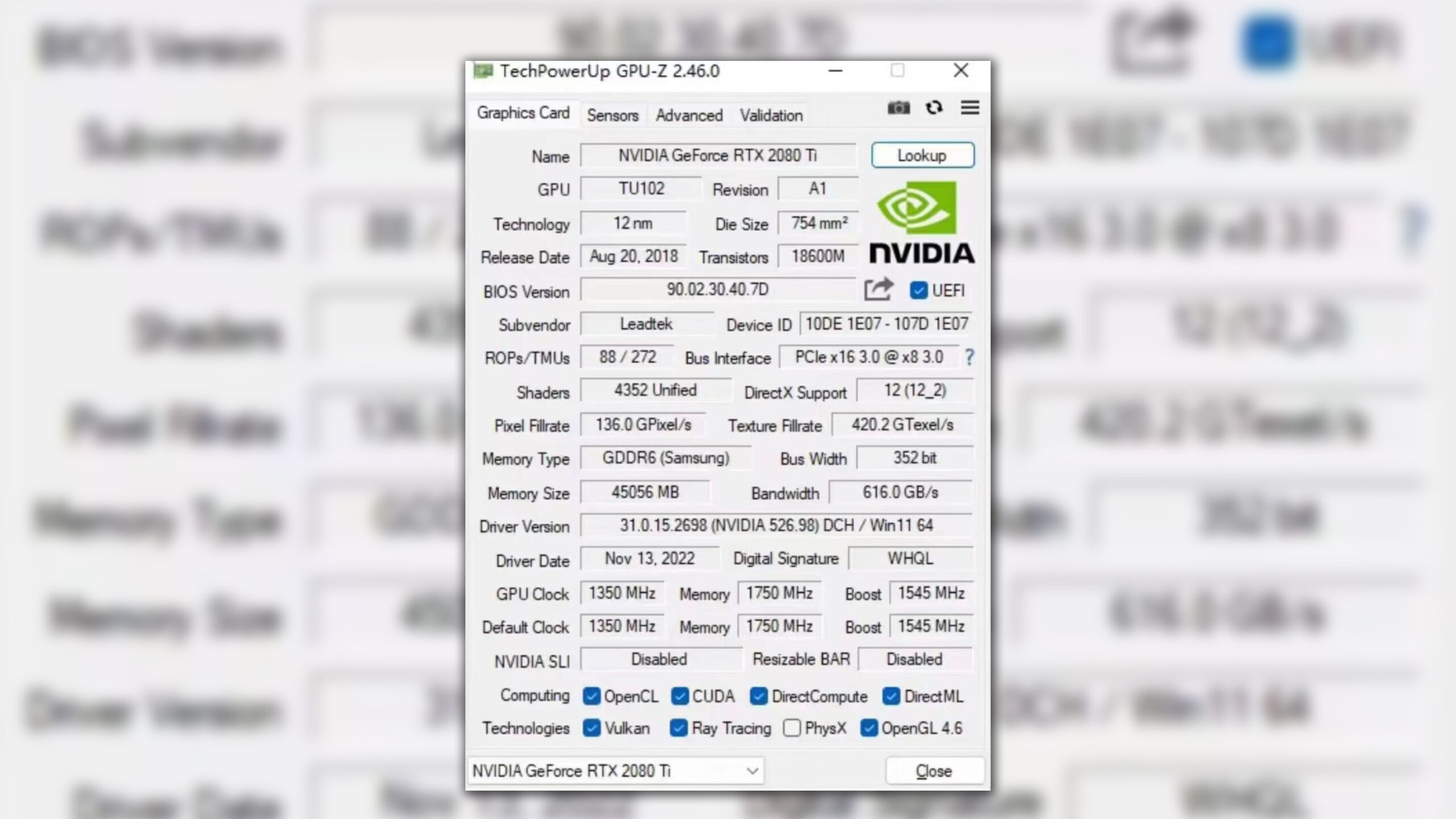Click the Transistors value 18600M
This screenshot has width=1456, height=819.
[818, 257]
